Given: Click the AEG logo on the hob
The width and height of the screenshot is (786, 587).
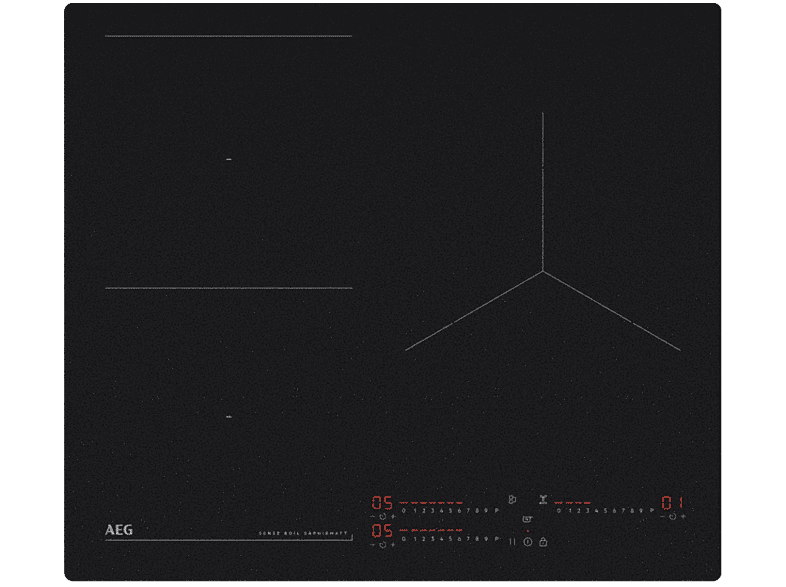Looking at the screenshot, I should [x=118, y=531].
